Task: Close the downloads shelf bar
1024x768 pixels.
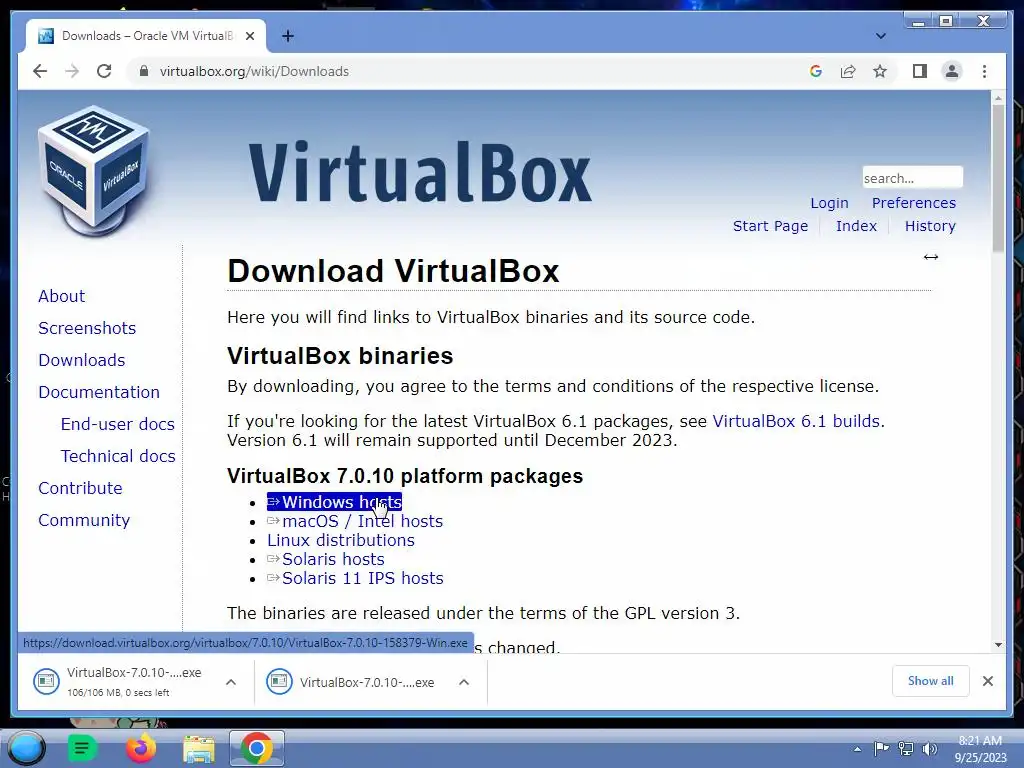Action: coord(987,681)
